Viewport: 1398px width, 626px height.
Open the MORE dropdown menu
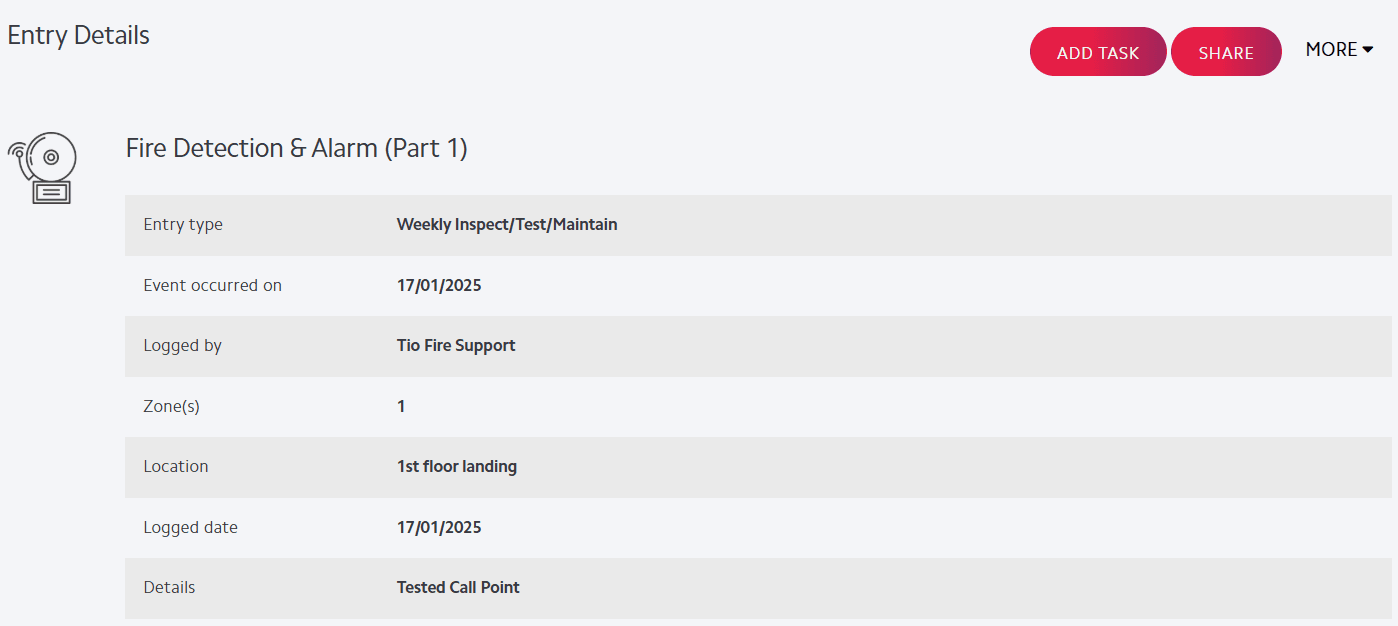(x=1339, y=49)
